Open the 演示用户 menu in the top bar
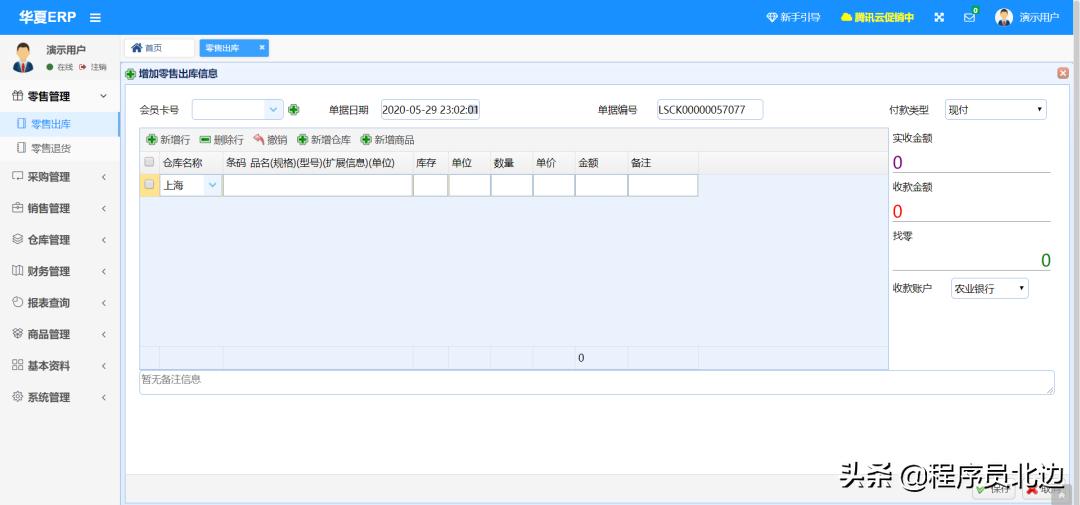Image resolution: width=1080 pixels, height=505 pixels. pyautogui.click(x=1039, y=18)
